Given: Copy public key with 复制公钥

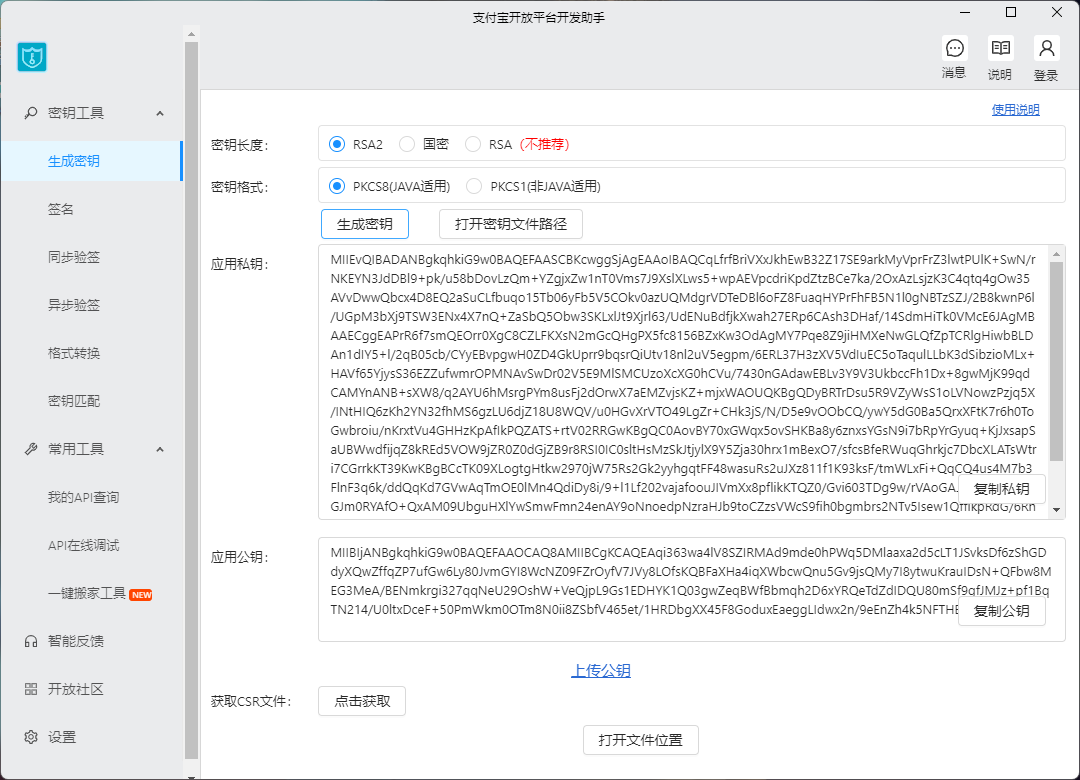Looking at the screenshot, I should pos(1001,611).
